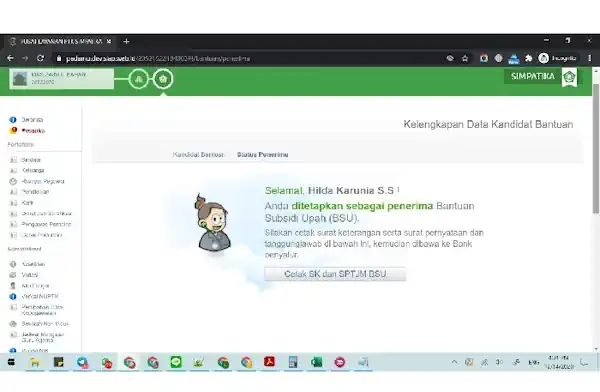Open the Windows Start menu
The image size is (600, 392).
11,362
